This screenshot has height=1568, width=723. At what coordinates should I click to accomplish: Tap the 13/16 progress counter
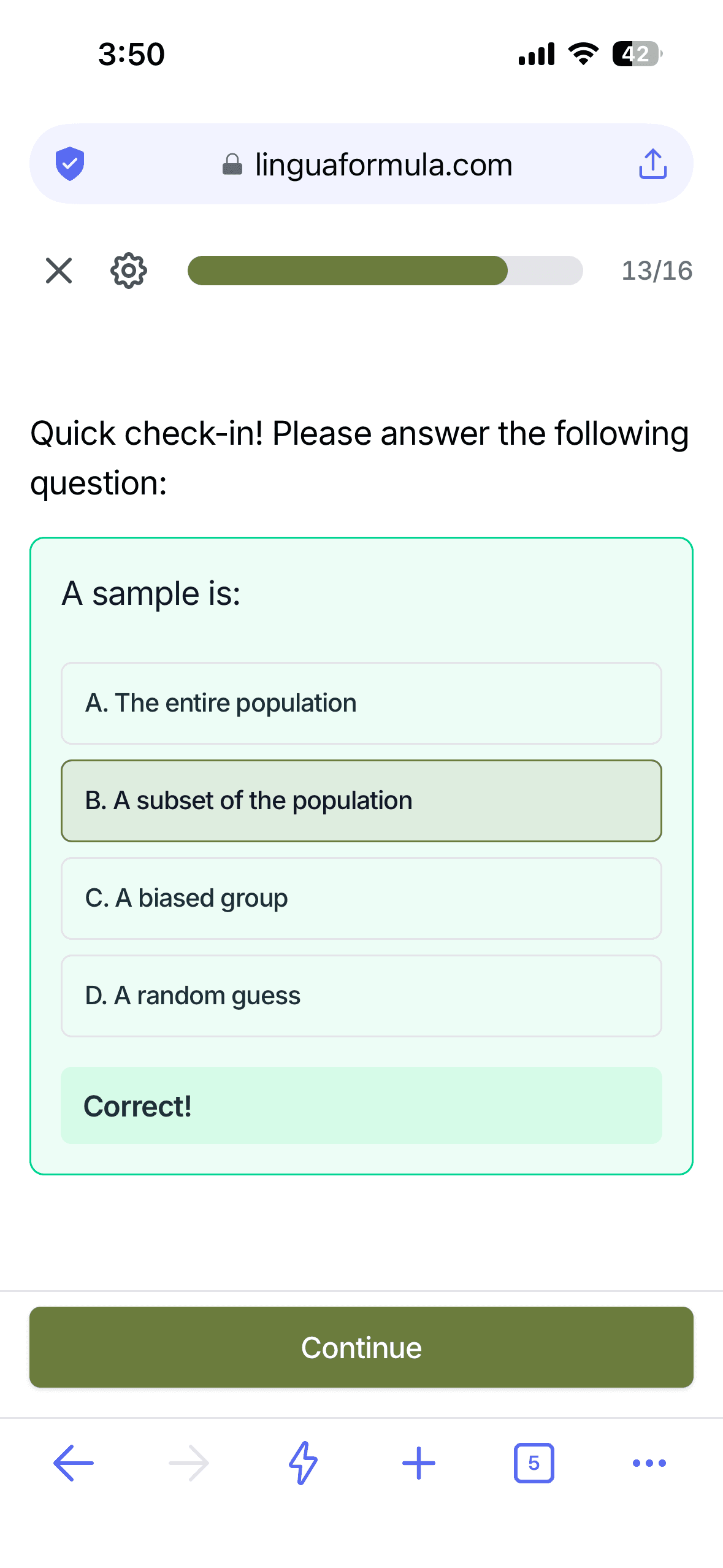657,271
